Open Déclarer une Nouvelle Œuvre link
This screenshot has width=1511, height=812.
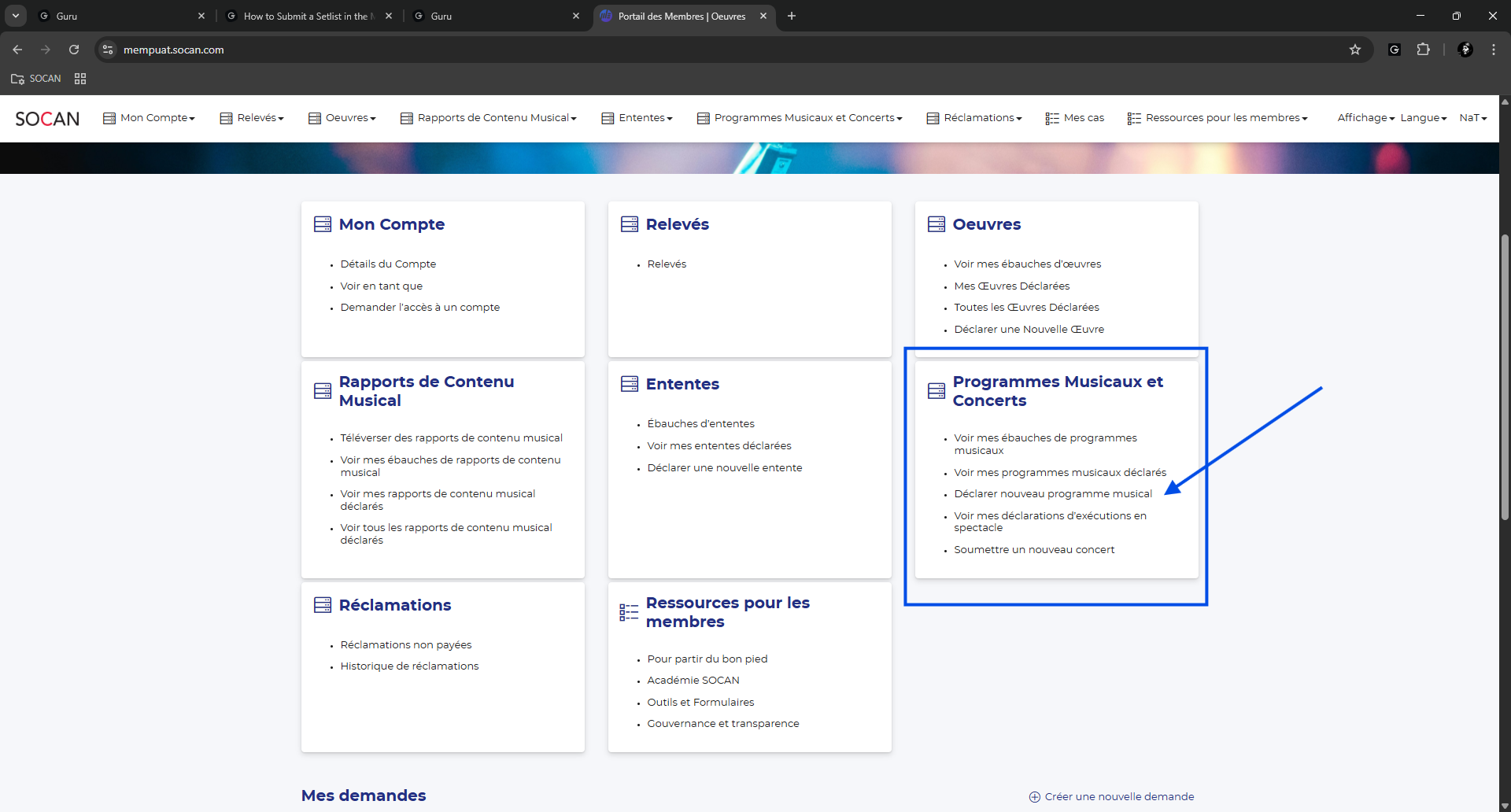[x=1029, y=330]
